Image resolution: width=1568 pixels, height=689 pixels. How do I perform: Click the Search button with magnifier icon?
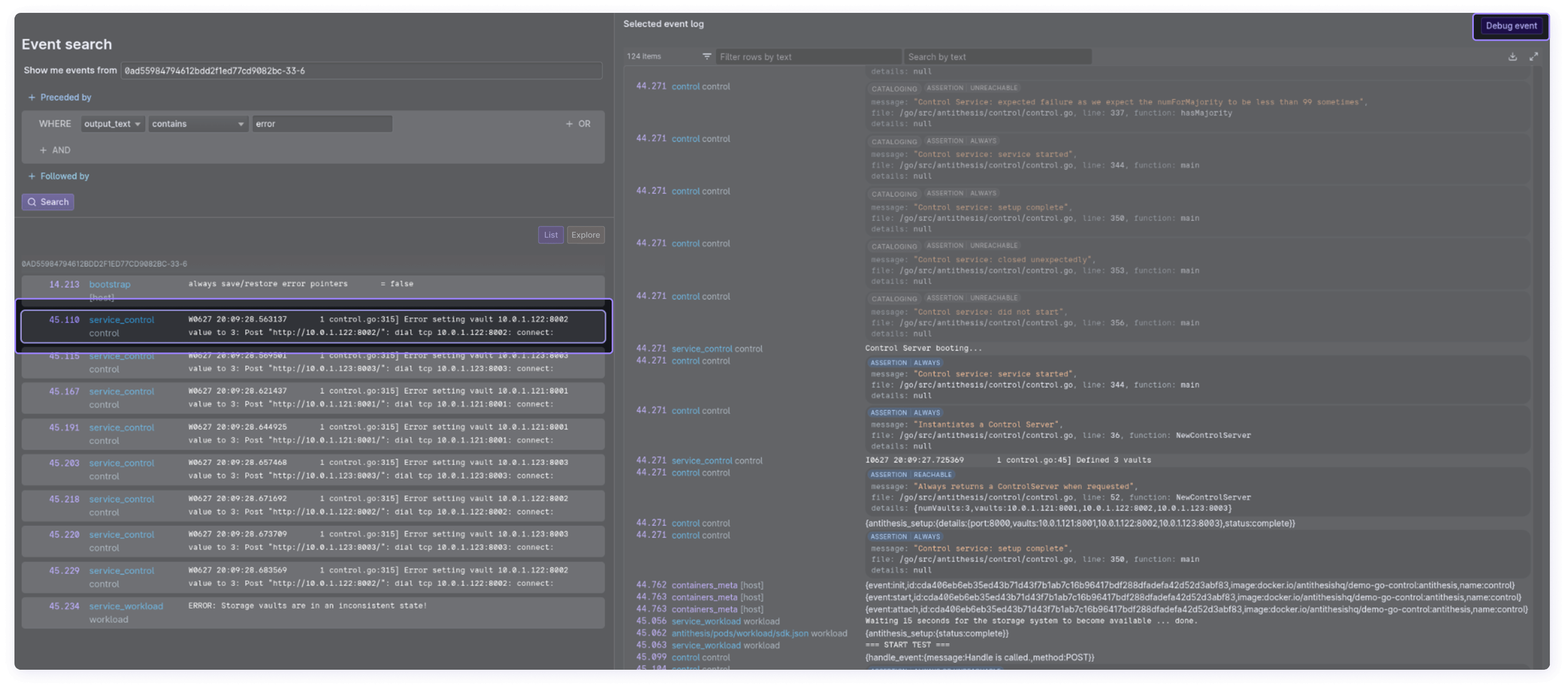(48, 202)
